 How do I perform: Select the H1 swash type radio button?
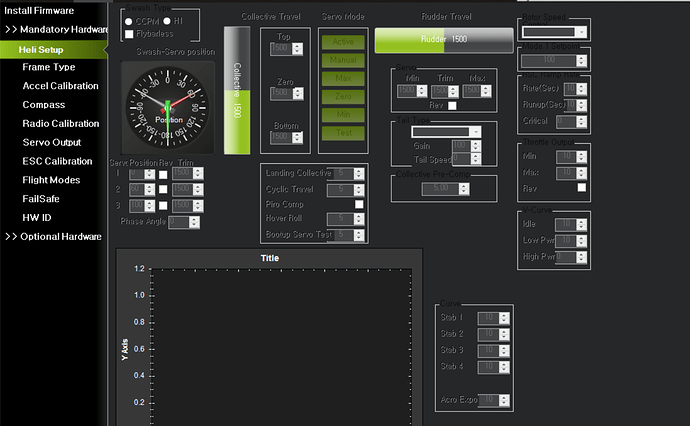point(167,21)
